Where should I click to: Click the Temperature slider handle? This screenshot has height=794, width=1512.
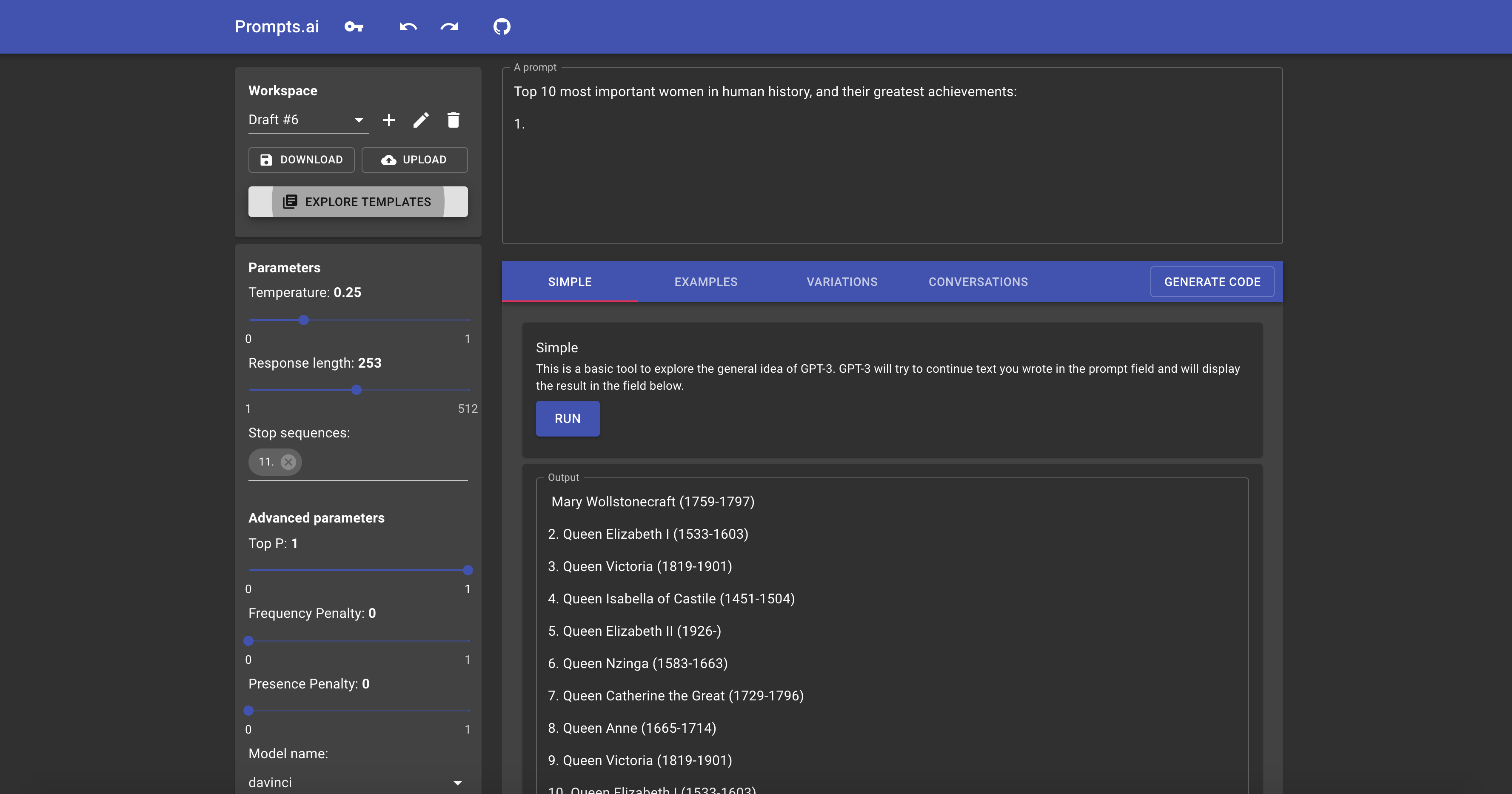[303, 320]
